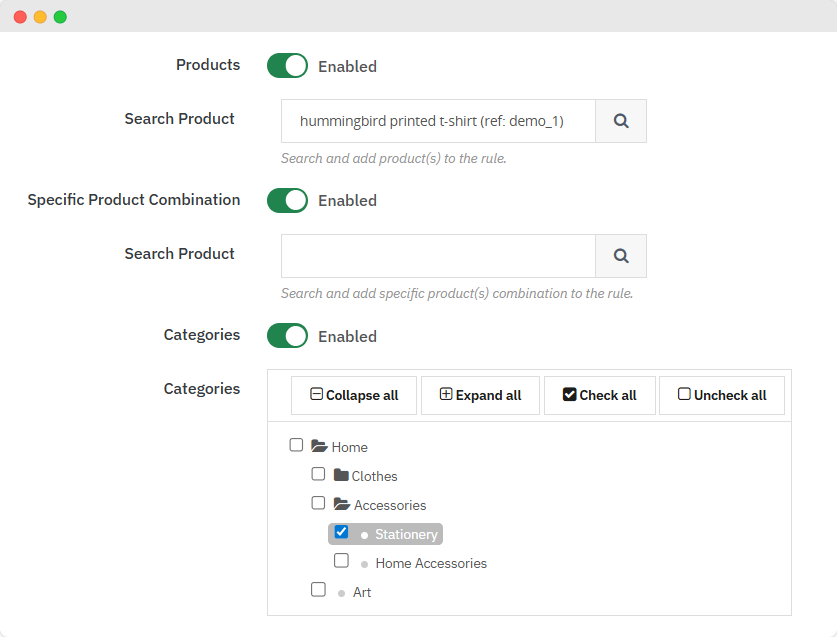Click the folder icon next to Clothes
Image resolution: width=837 pixels, height=637 pixels.
pyautogui.click(x=341, y=476)
